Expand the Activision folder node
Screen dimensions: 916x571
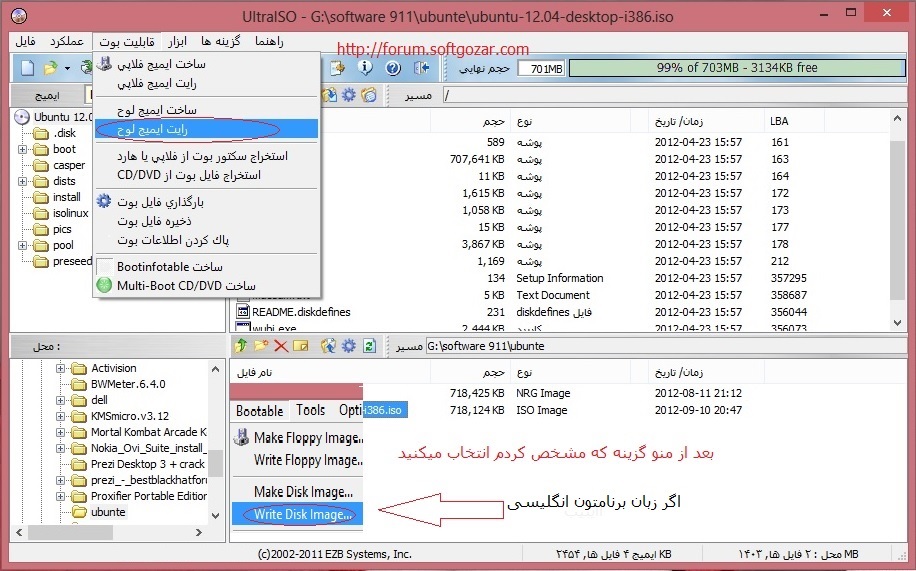click(x=60, y=368)
